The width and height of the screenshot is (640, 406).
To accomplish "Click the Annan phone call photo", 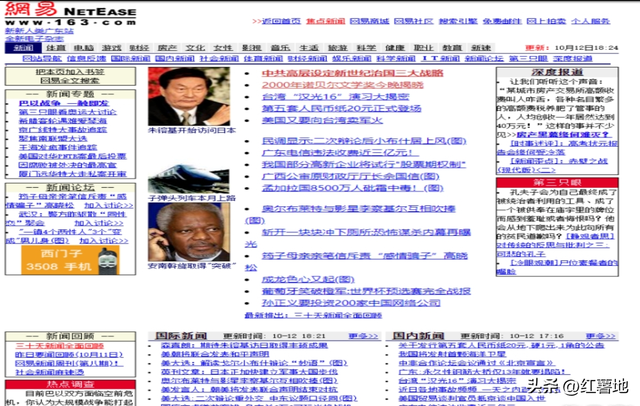I will point(189,232).
